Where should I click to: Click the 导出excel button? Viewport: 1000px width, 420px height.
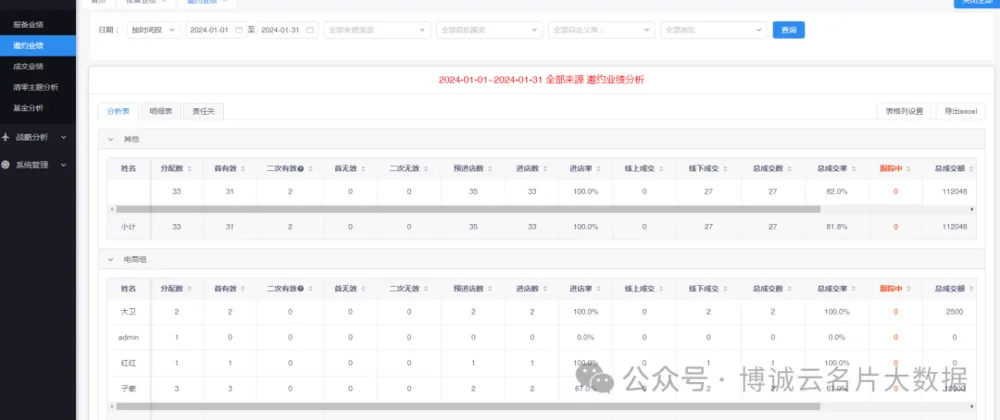pyautogui.click(x=960, y=111)
